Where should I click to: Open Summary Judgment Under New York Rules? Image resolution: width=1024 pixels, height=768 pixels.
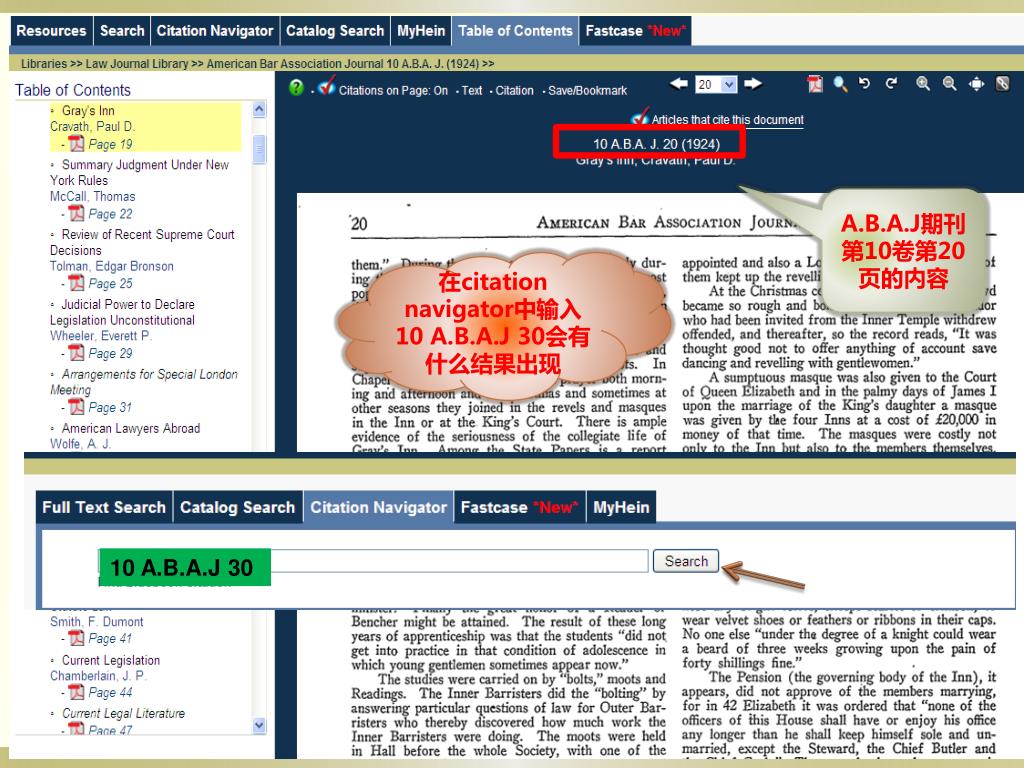point(139,172)
